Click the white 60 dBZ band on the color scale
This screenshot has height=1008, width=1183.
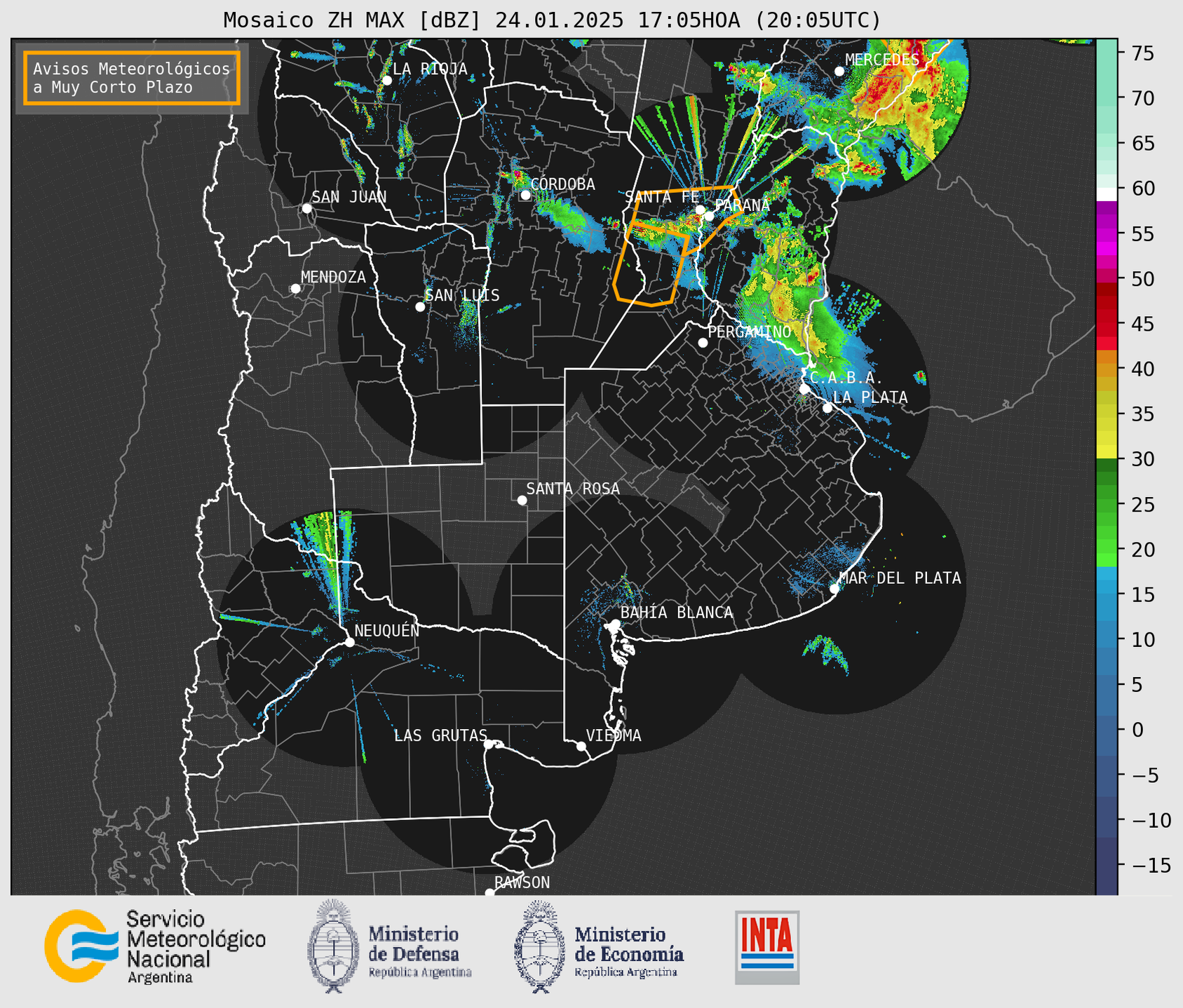click(x=1107, y=194)
